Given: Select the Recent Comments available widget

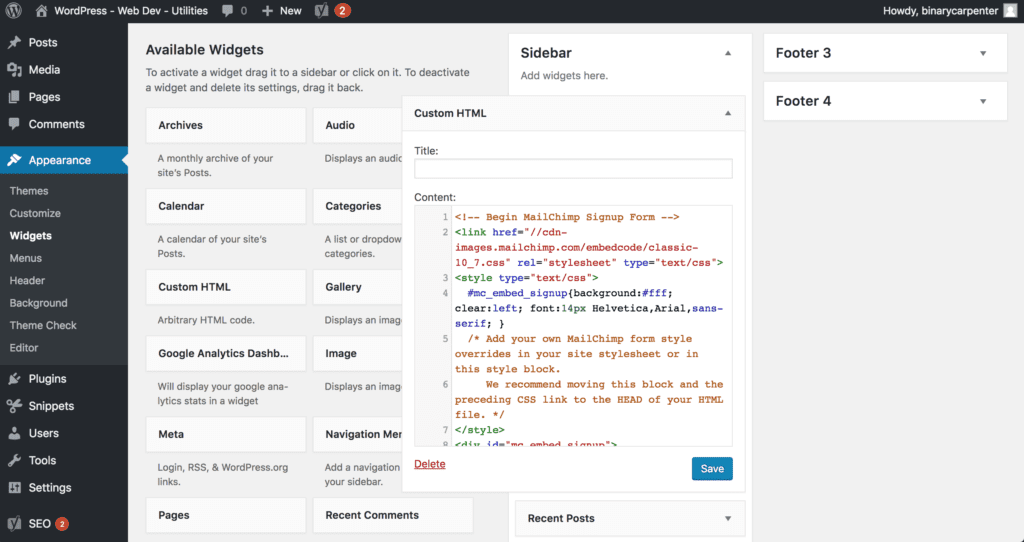Looking at the screenshot, I should click(x=393, y=515).
